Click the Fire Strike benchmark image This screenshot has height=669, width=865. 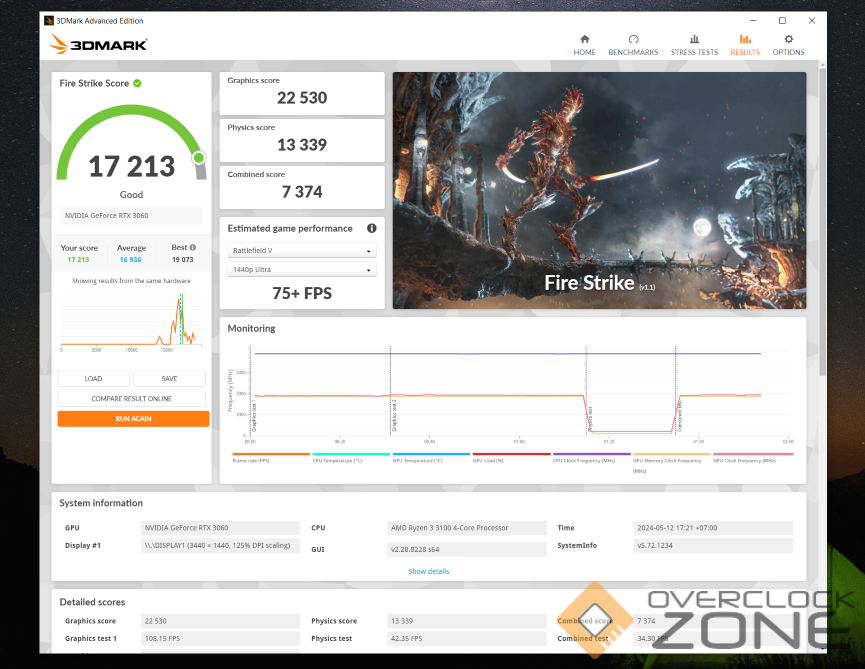(x=599, y=190)
